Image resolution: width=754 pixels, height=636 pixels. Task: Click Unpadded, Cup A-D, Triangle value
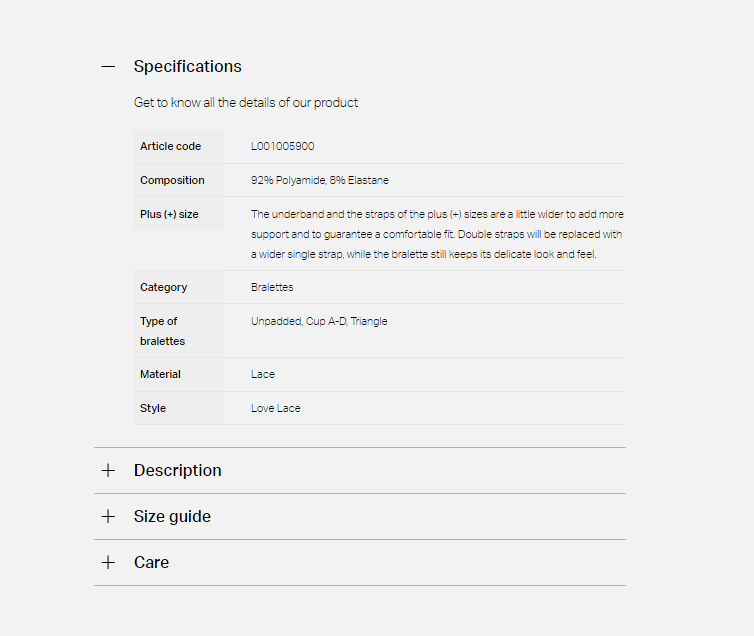(319, 321)
